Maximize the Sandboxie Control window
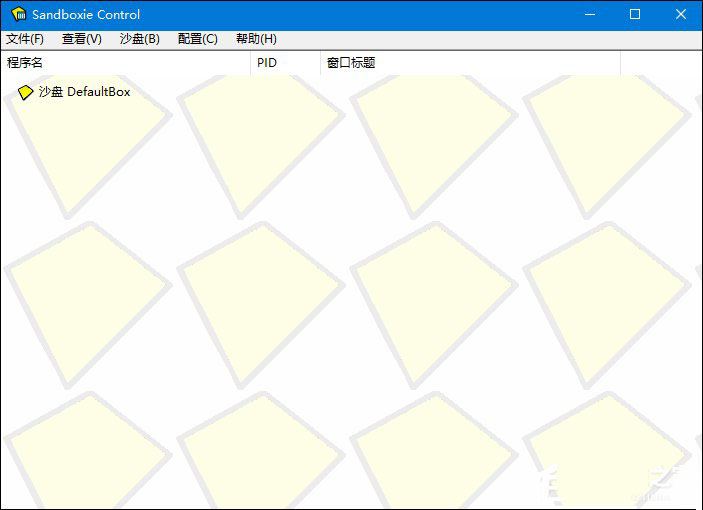The height and width of the screenshot is (510, 703). tap(635, 14)
